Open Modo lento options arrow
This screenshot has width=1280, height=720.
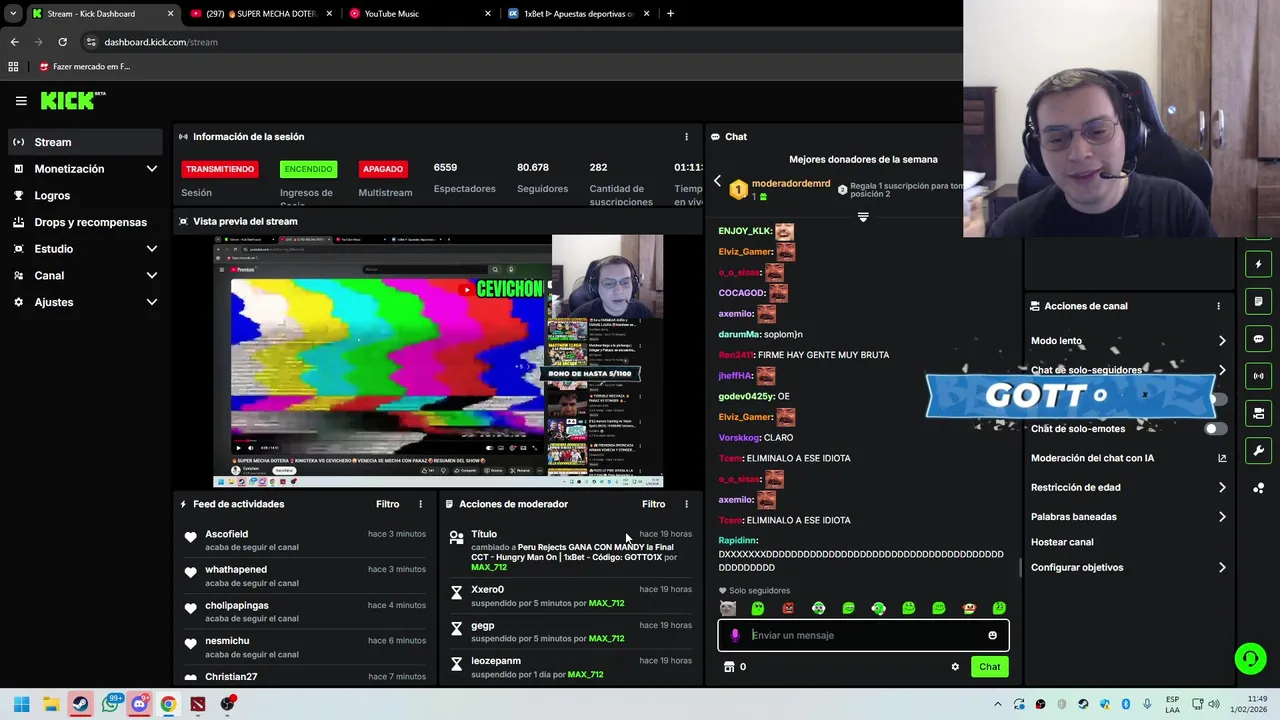point(1222,341)
